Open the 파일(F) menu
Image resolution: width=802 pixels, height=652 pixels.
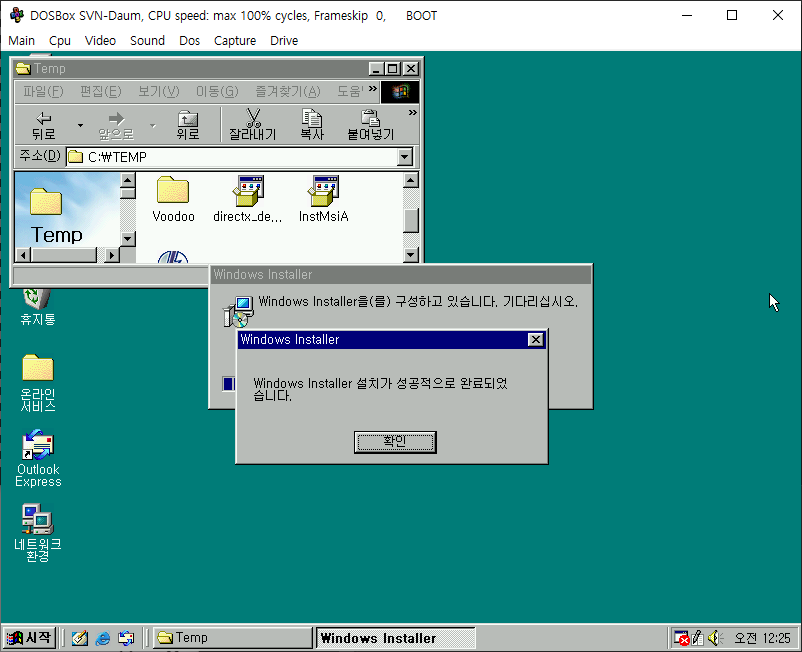(43, 92)
